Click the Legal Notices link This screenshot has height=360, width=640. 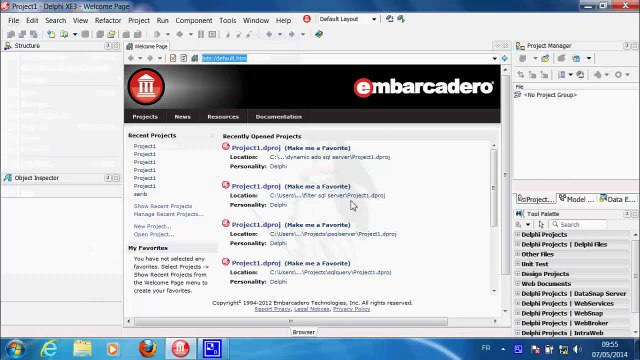point(311,309)
